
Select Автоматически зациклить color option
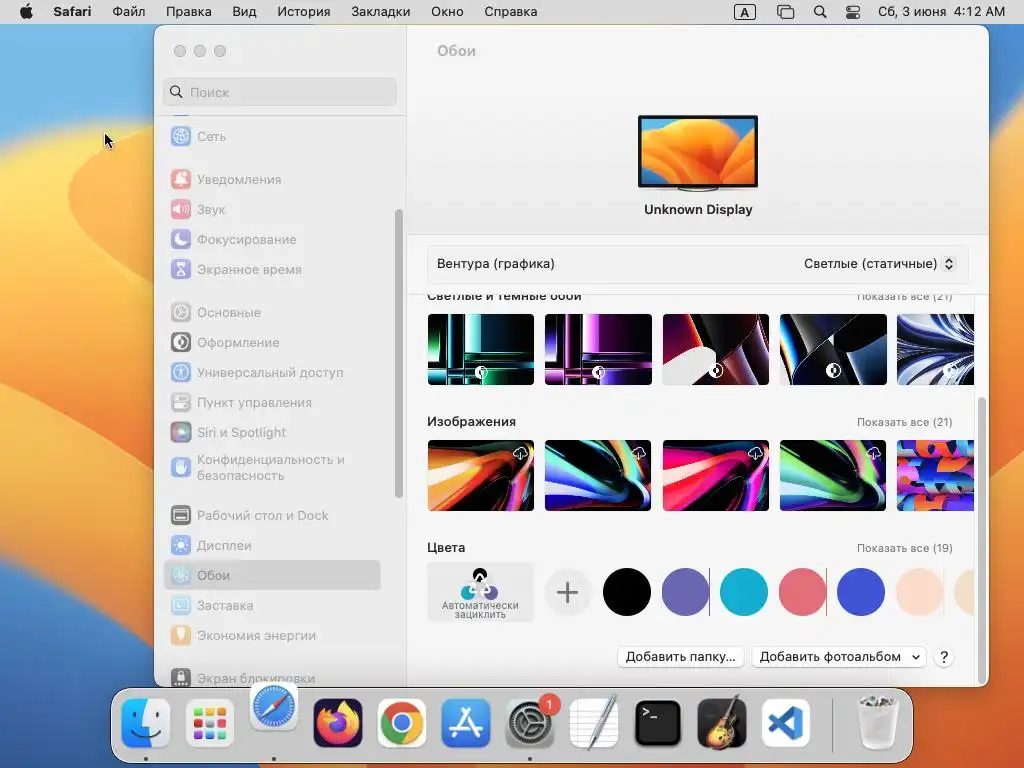click(480, 592)
